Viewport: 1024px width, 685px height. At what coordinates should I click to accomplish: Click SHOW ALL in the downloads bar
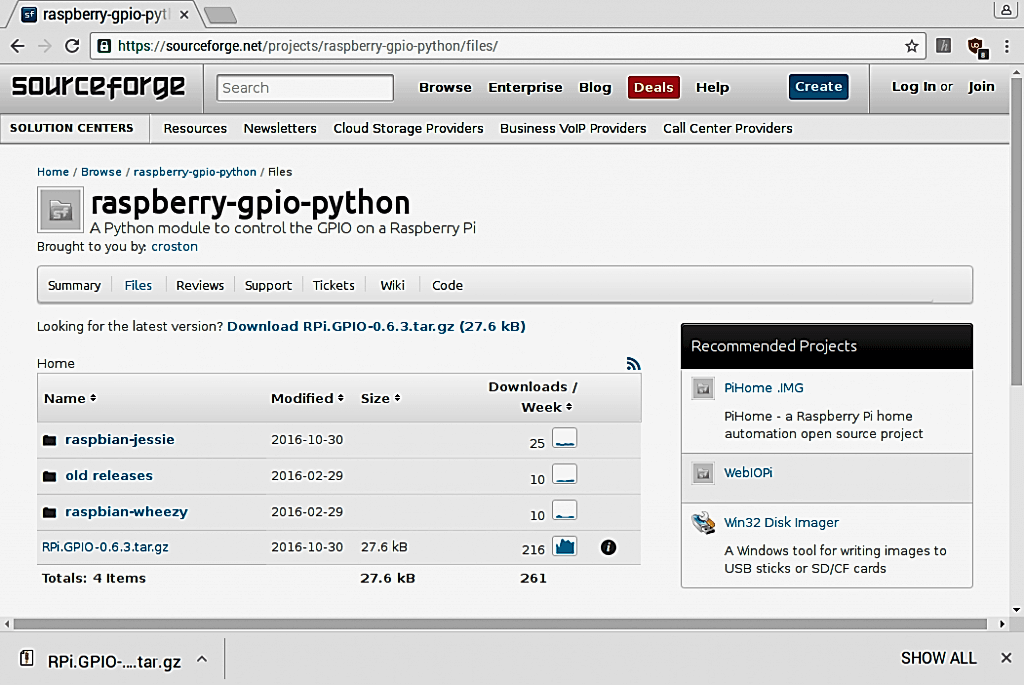(938, 658)
